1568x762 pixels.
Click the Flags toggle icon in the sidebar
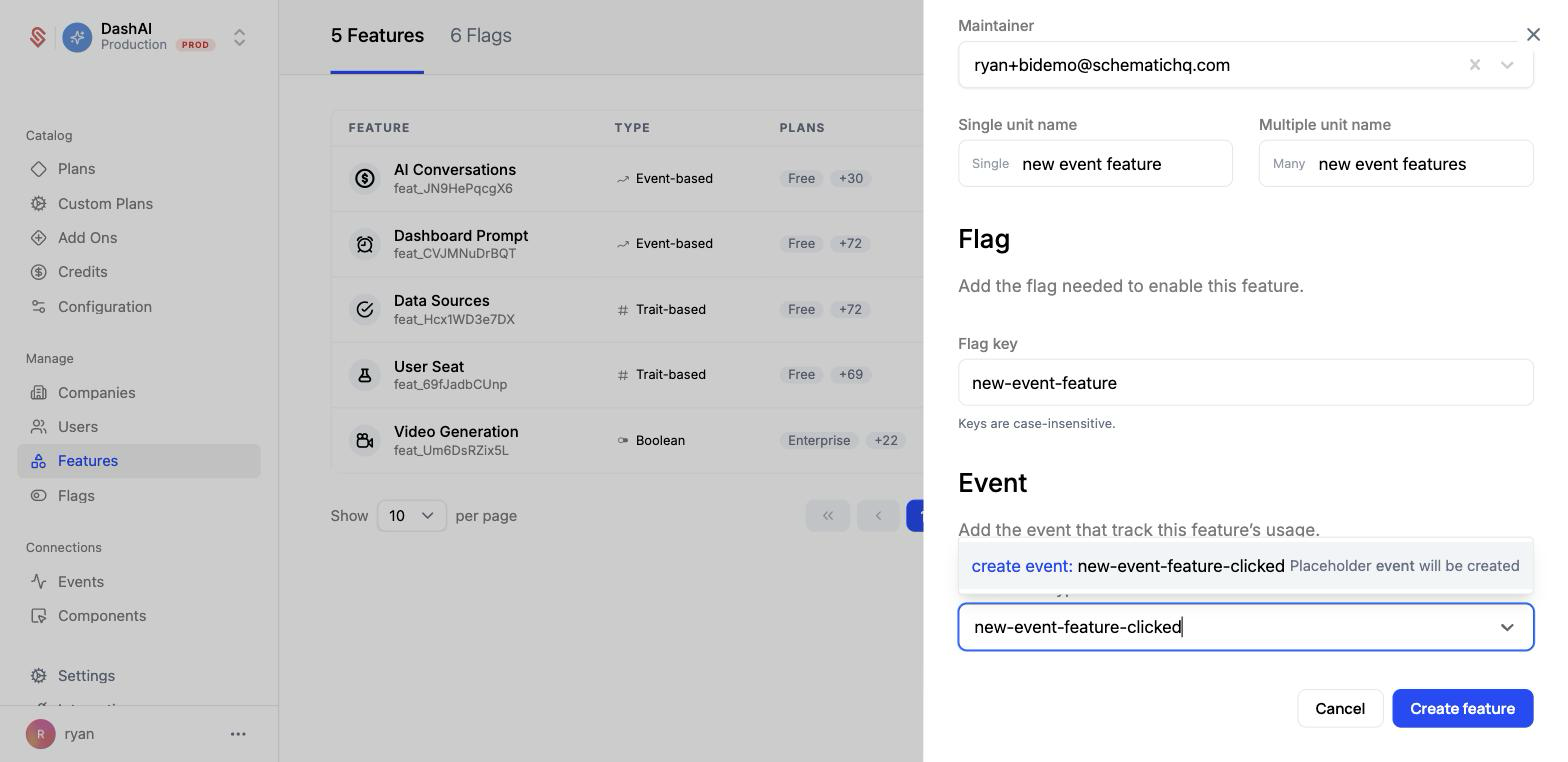pos(38,496)
